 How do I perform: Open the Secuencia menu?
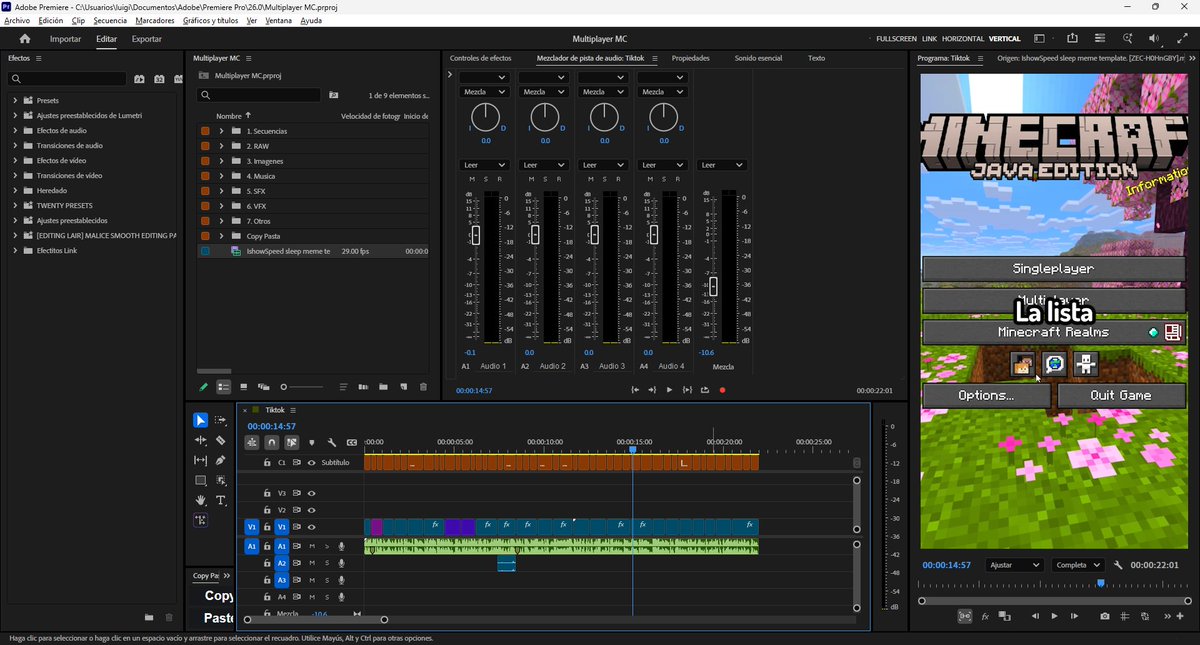110,20
